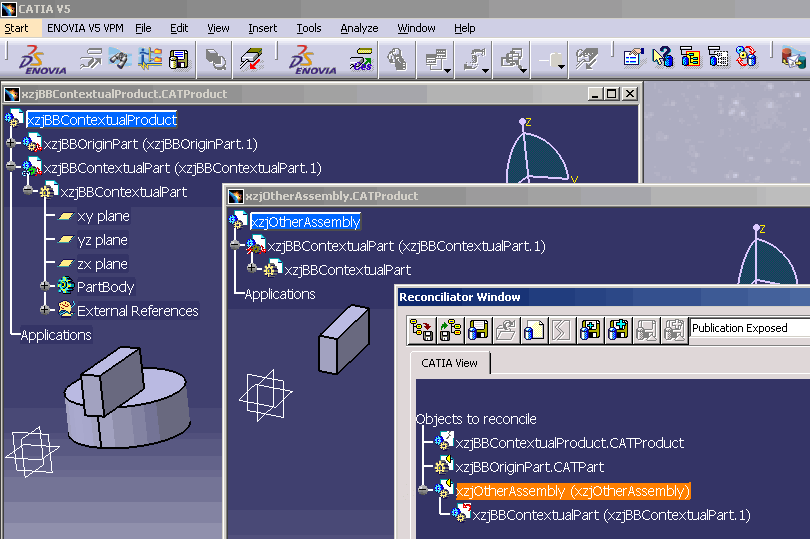
Task: Open the Analyze menu
Action: (359, 28)
